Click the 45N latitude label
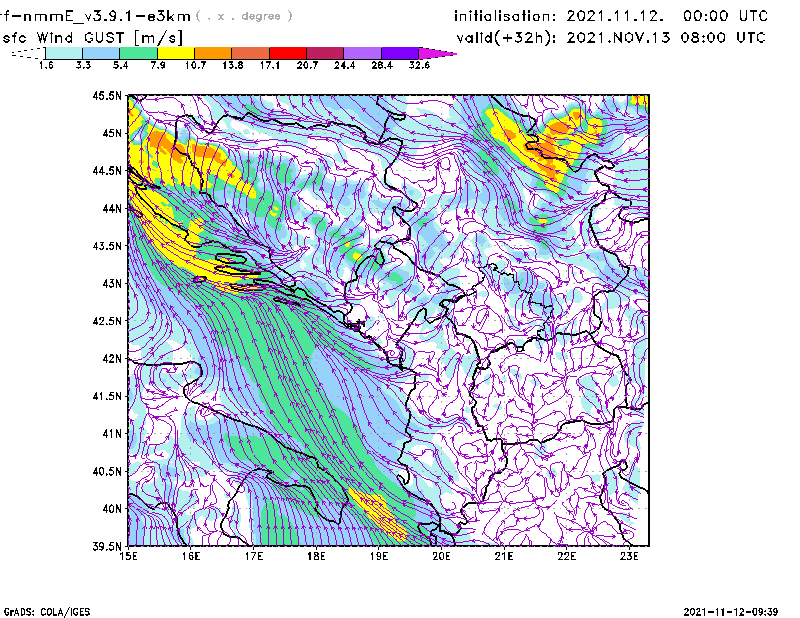This screenshot has width=800, height=618. (112, 133)
